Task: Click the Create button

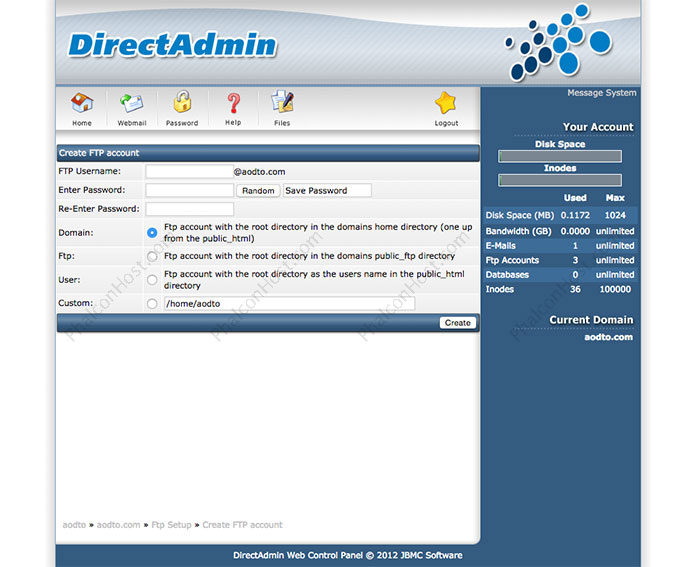Action: [458, 323]
